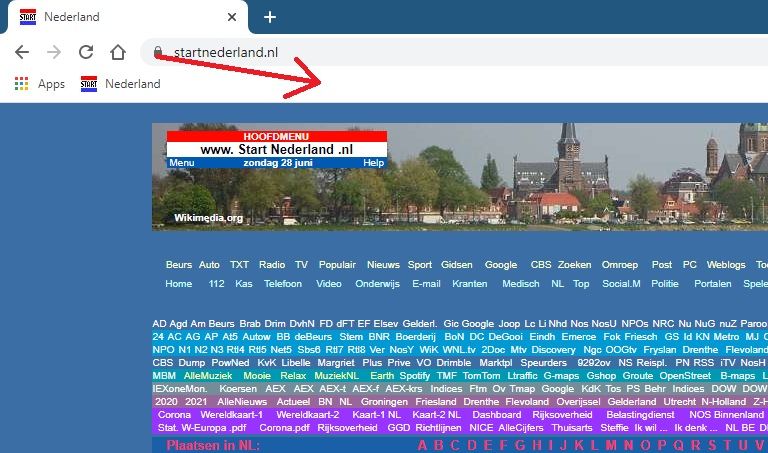The width and height of the screenshot is (768, 453).
Task: Open the Groningen province link
Action: point(384,402)
